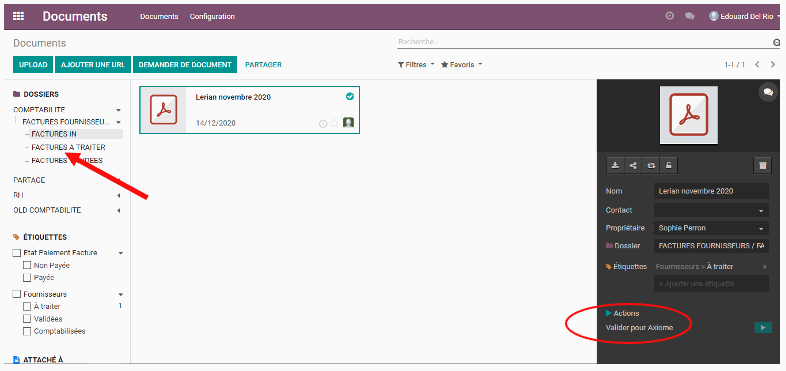Click the AJOUTER UNE URL button
786x371 pixels.
[x=93, y=65]
